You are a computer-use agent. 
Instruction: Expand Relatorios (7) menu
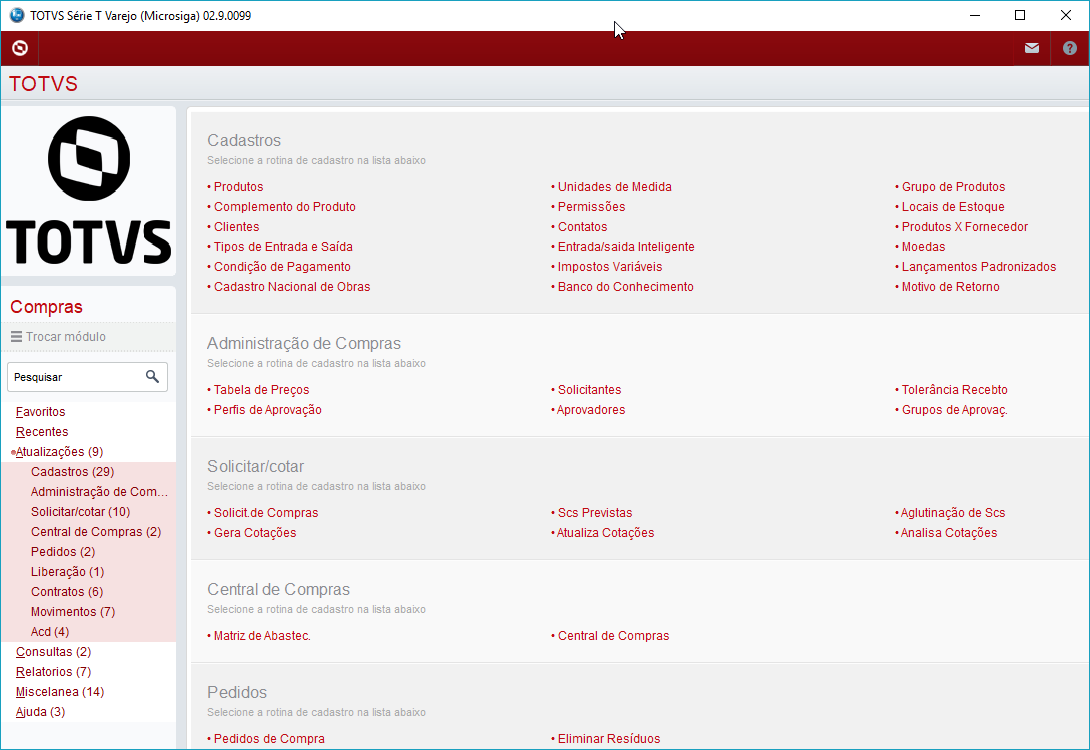coord(54,672)
